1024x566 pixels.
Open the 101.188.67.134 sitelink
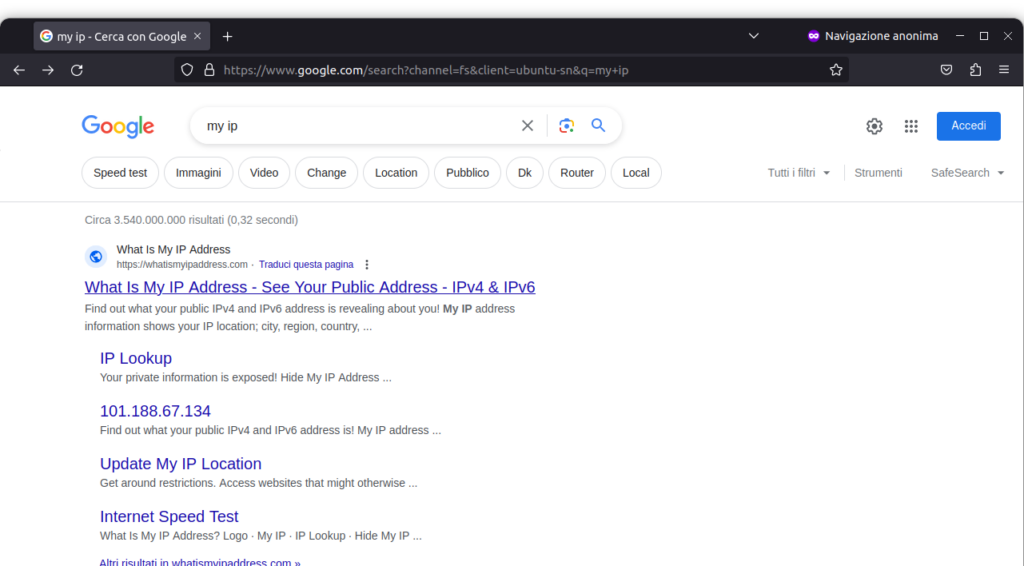pyautogui.click(x=155, y=411)
